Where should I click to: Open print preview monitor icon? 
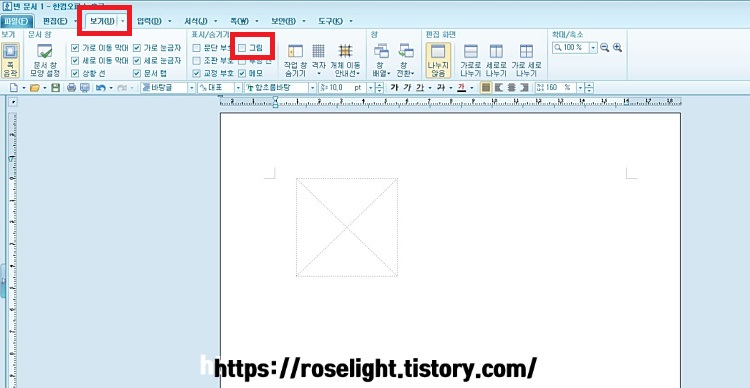pyautogui.click(x=85, y=88)
